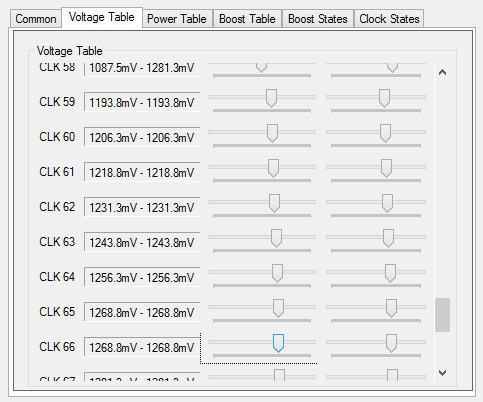Image resolution: width=483 pixels, height=402 pixels.
Task: Switch to the Common tab
Action: click(x=36, y=19)
